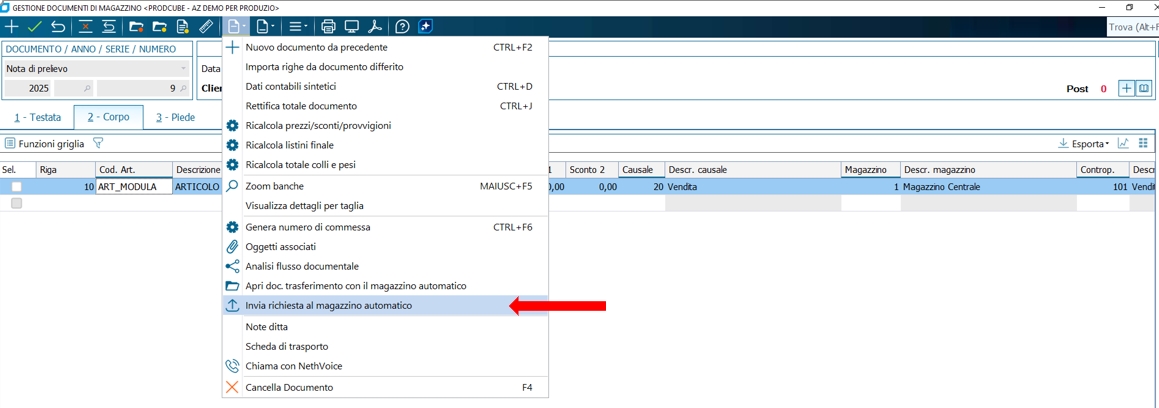The height and width of the screenshot is (408, 1159).
Task: Click the confirm green checkmark icon
Action: pyautogui.click(x=35, y=27)
